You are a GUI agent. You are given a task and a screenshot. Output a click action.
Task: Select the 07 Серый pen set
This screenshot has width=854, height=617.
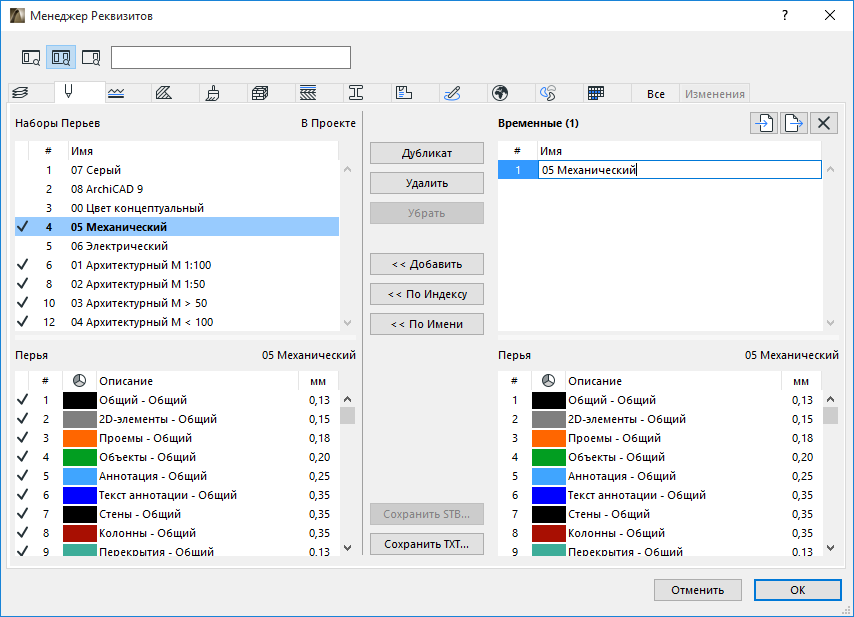pos(177,170)
